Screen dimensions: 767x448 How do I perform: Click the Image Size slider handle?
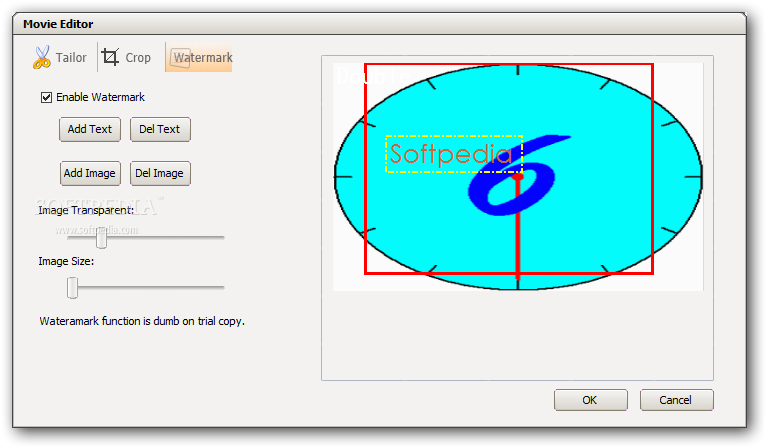72,288
